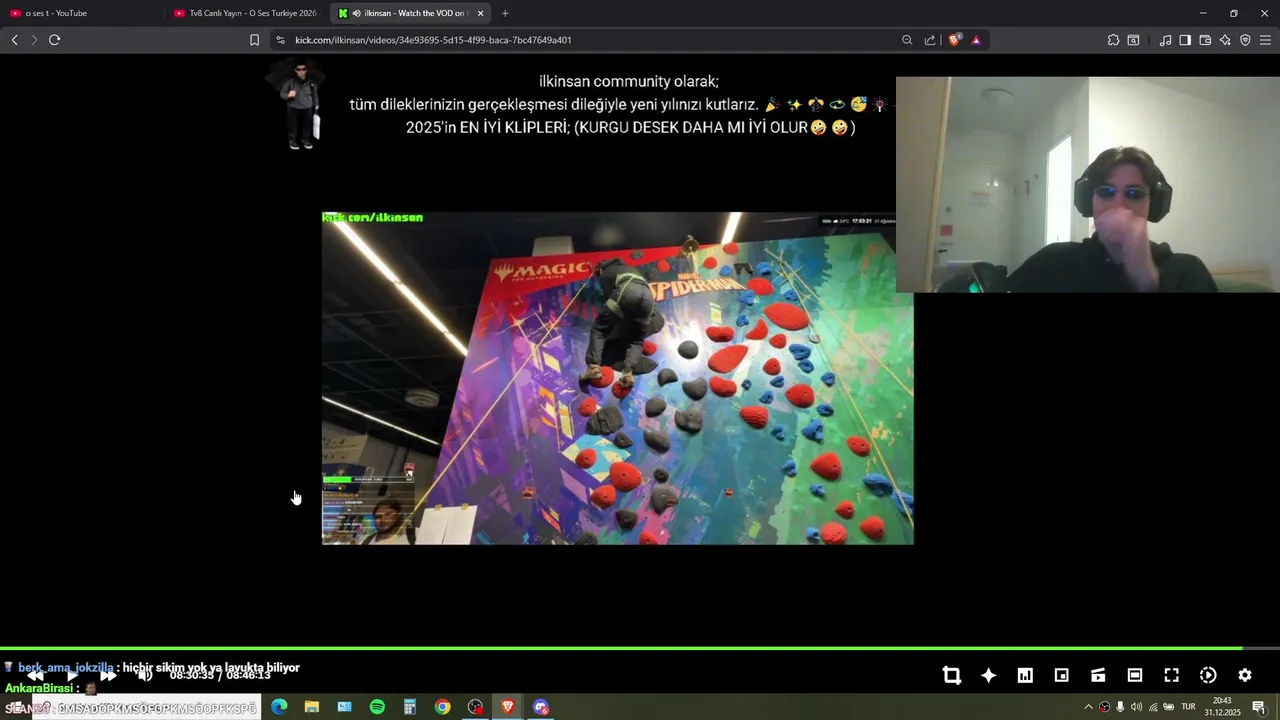Enable picture-in-picture mini player
Image resolution: width=1280 pixels, height=720 pixels.
tap(1062, 675)
